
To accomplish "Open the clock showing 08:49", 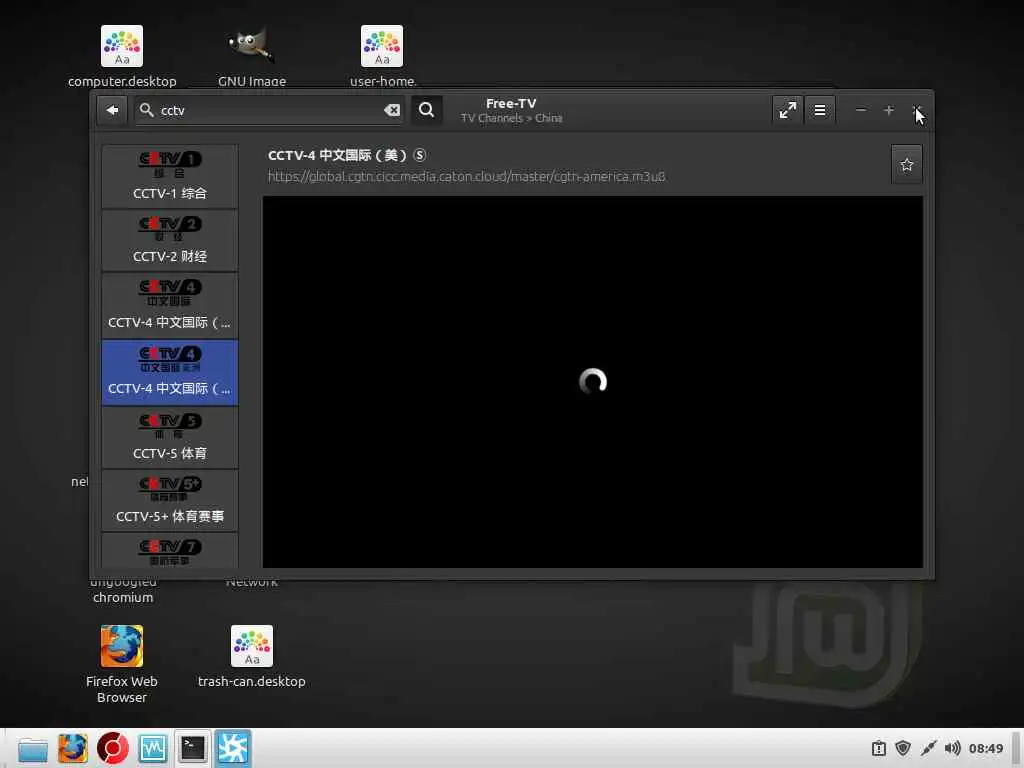I will coord(985,748).
